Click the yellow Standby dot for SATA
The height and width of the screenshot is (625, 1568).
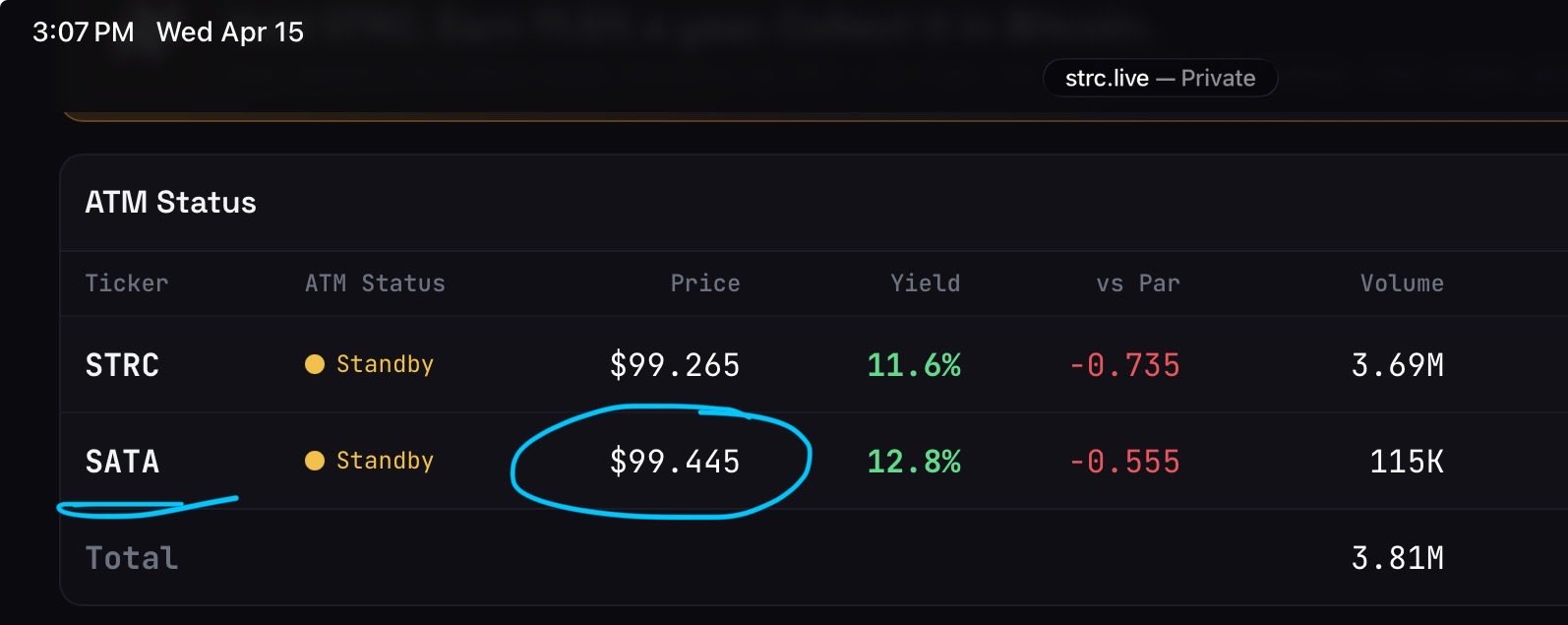tap(315, 461)
